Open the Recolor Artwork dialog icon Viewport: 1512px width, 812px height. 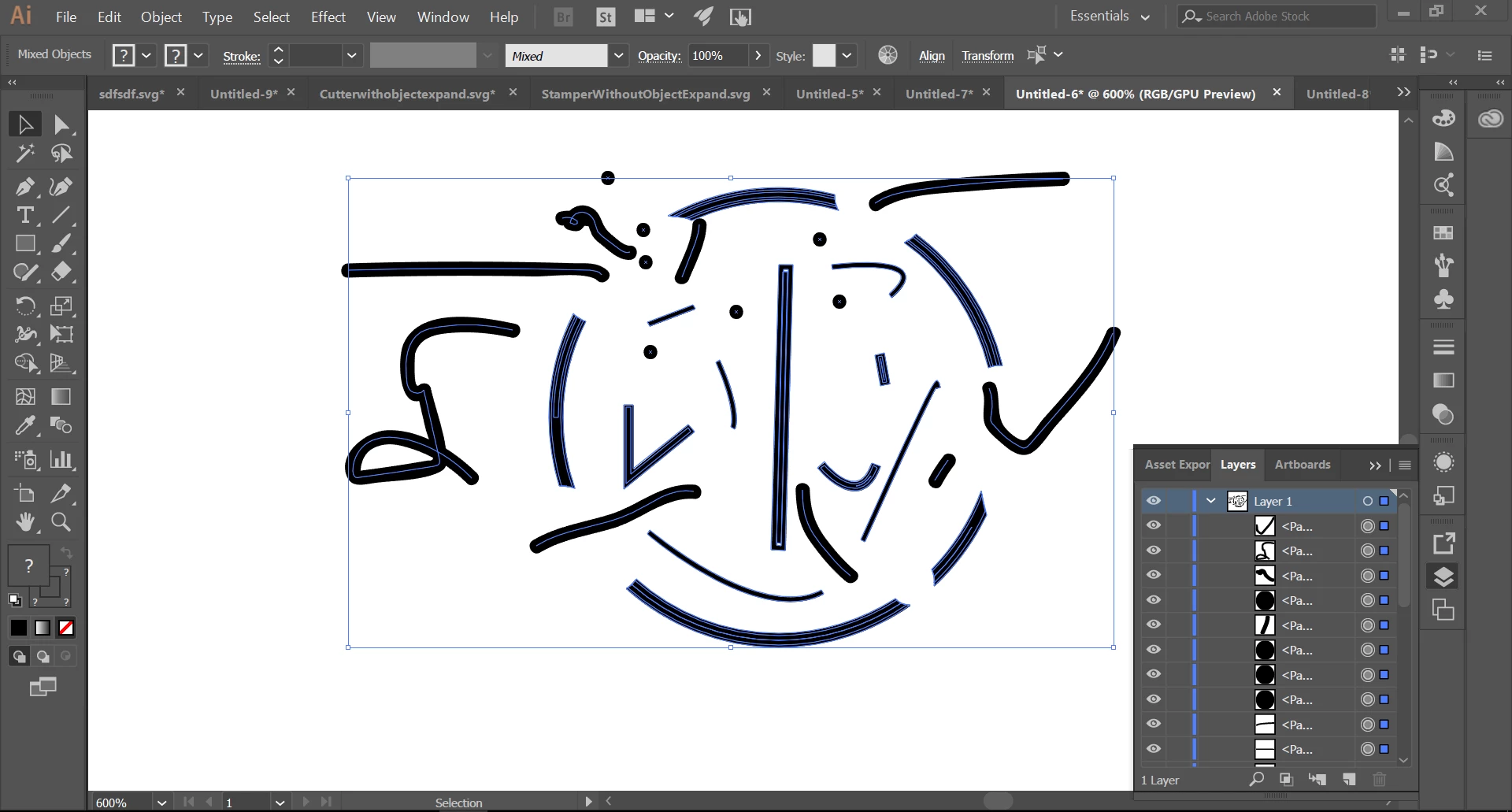point(888,55)
